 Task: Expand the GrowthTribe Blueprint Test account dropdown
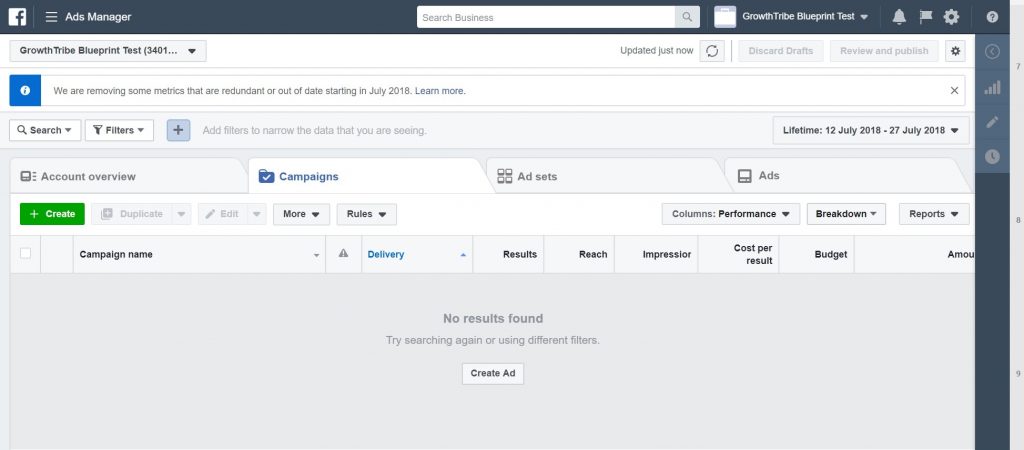108,50
